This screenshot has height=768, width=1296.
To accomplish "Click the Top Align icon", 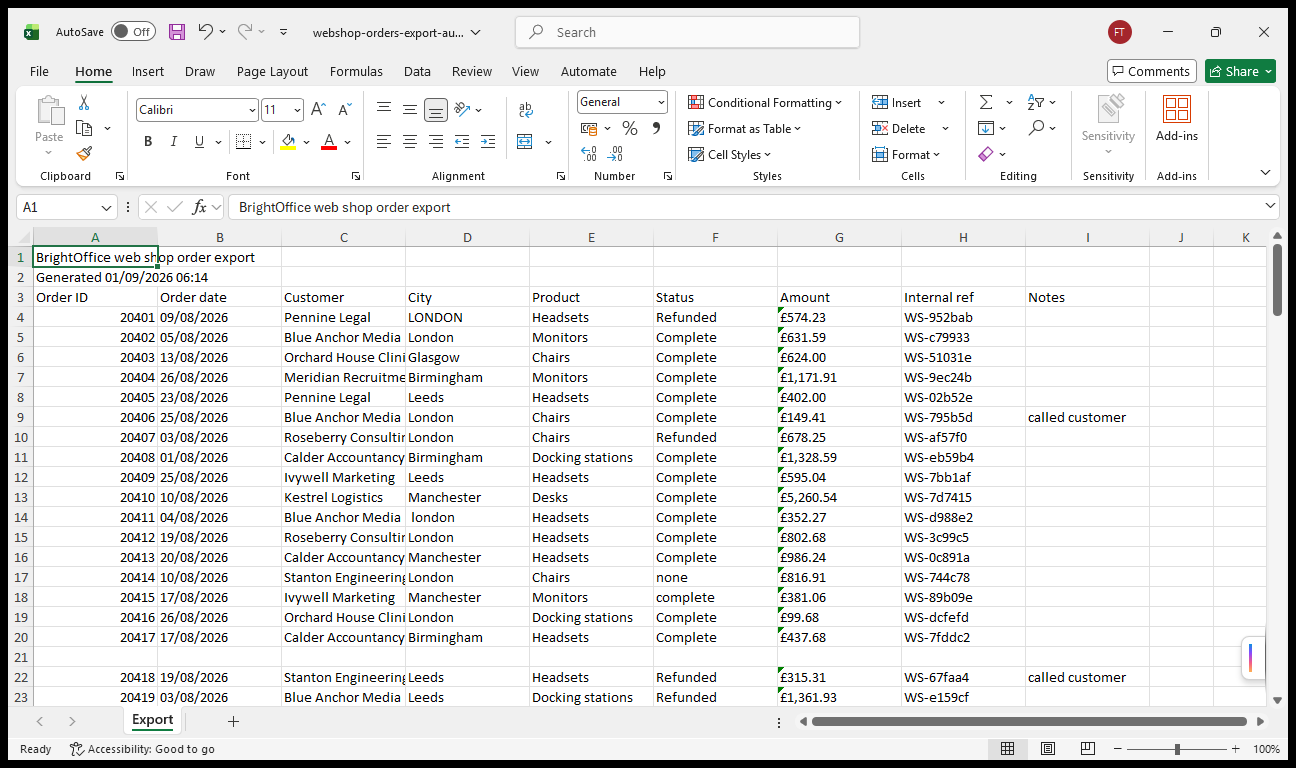I will 384,110.
